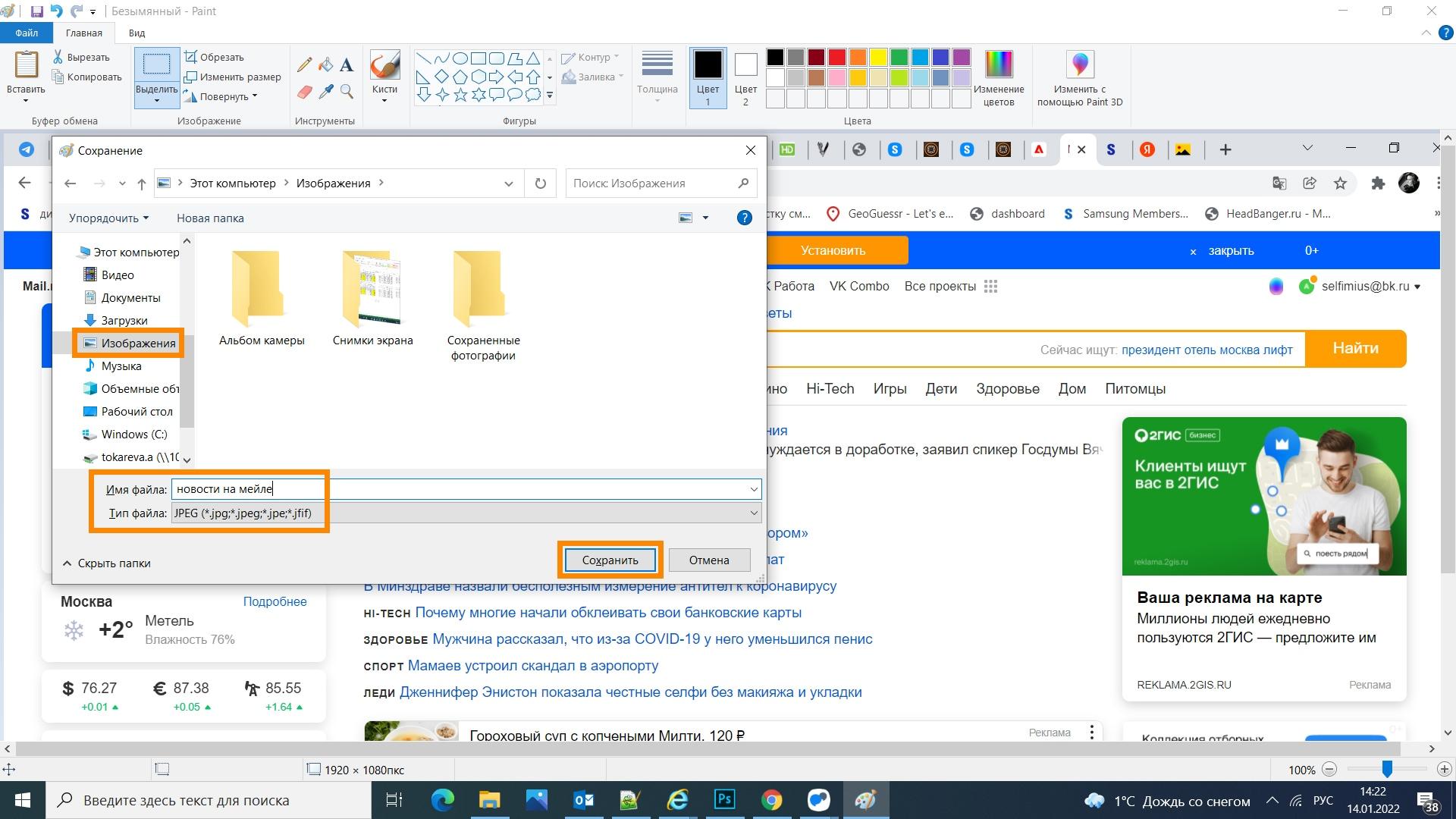Click the Windows Start button

(x=23, y=800)
